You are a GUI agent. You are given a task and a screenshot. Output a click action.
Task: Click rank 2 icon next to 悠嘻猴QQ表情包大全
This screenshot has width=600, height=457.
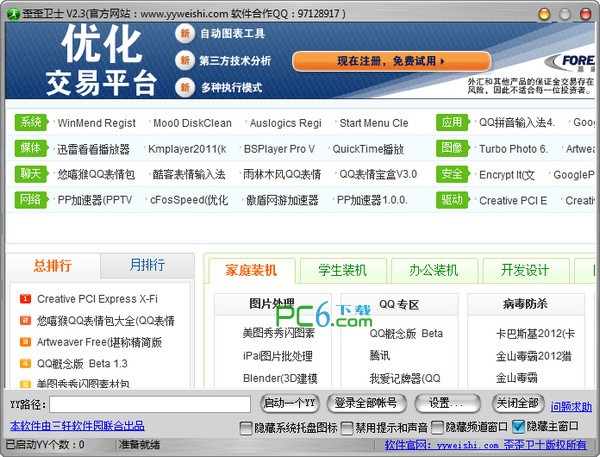pos(25,320)
